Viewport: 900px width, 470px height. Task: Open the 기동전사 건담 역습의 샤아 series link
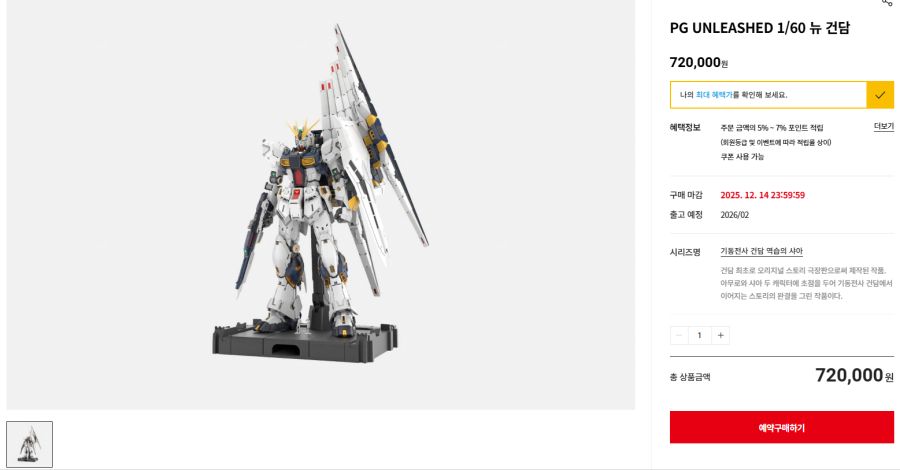(x=761, y=251)
